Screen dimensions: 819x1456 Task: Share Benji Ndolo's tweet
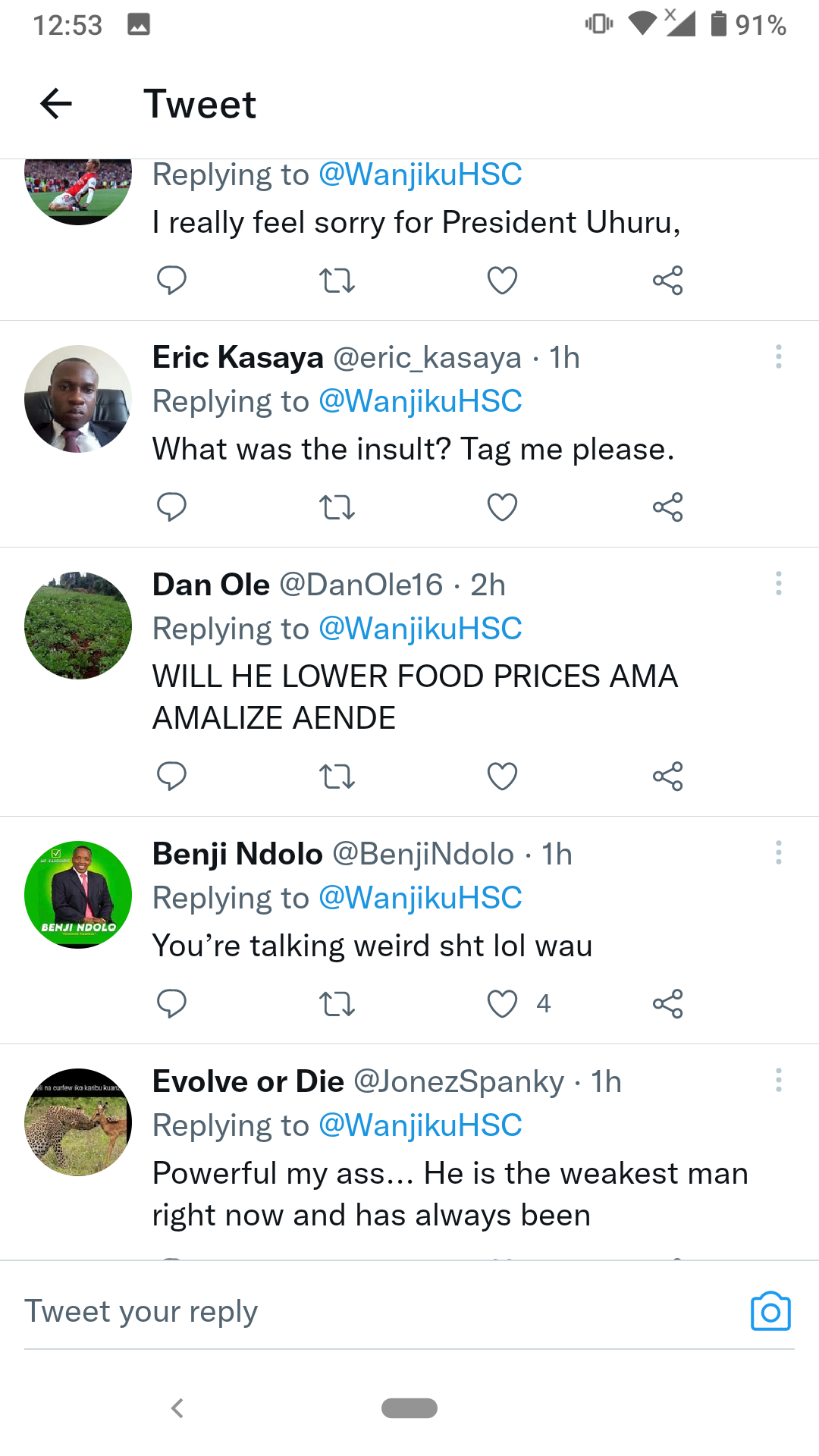[x=667, y=1004]
